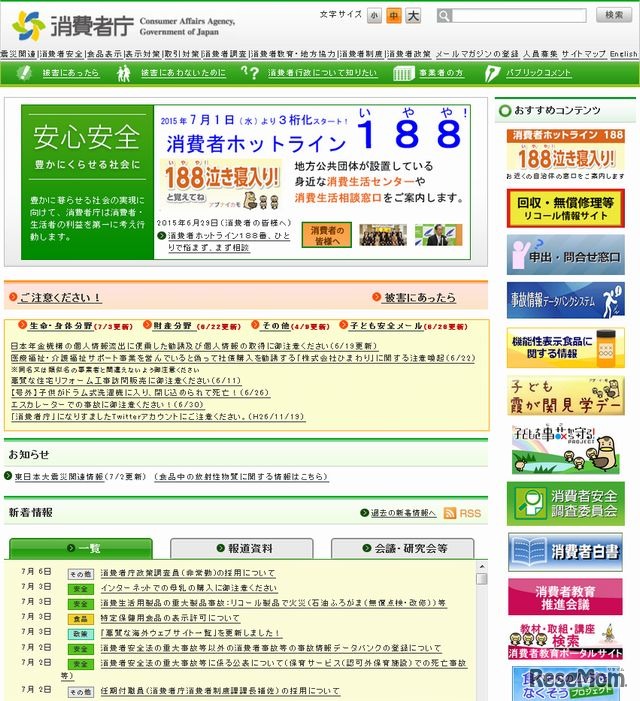Open 食品表示 in the top navigation
This screenshot has width=640, height=701.
point(104,54)
